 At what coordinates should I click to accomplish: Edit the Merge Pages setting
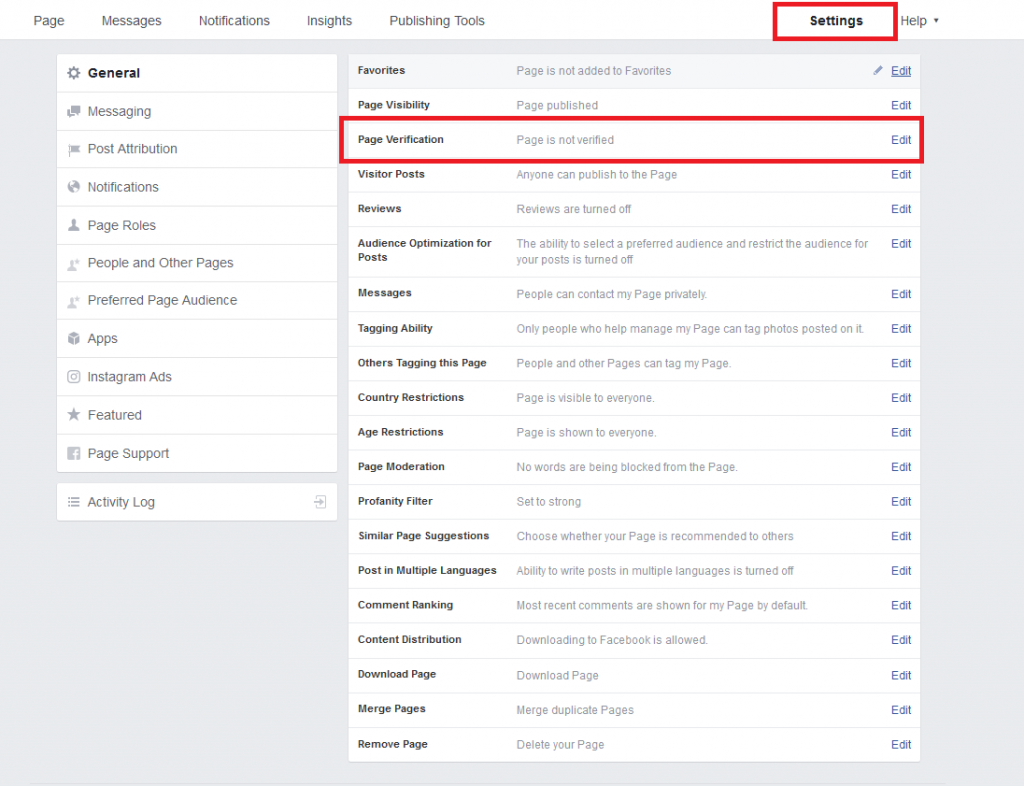click(901, 710)
